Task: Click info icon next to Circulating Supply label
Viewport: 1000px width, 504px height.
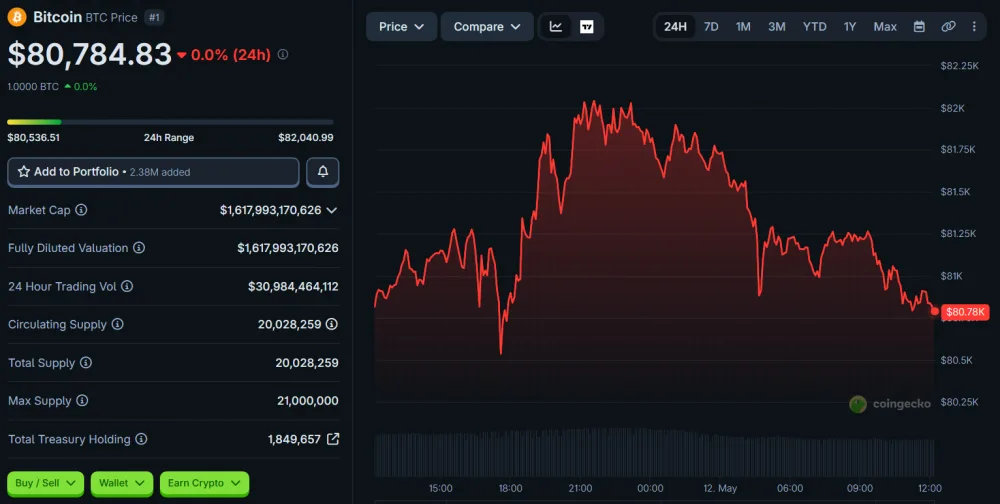Action: [117, 324]
